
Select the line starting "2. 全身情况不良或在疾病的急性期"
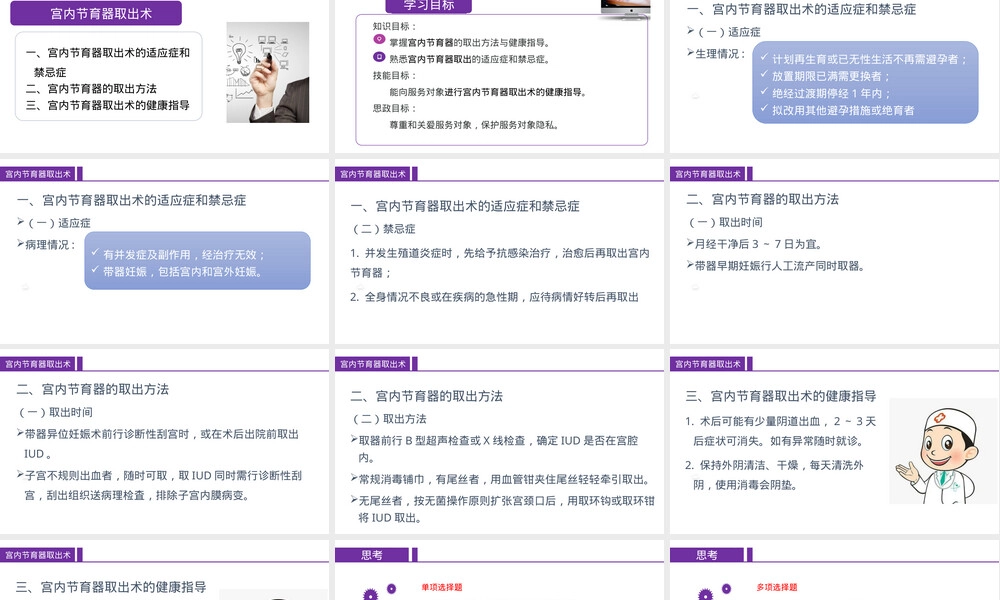pyautogui.click(x=494, y=297)
